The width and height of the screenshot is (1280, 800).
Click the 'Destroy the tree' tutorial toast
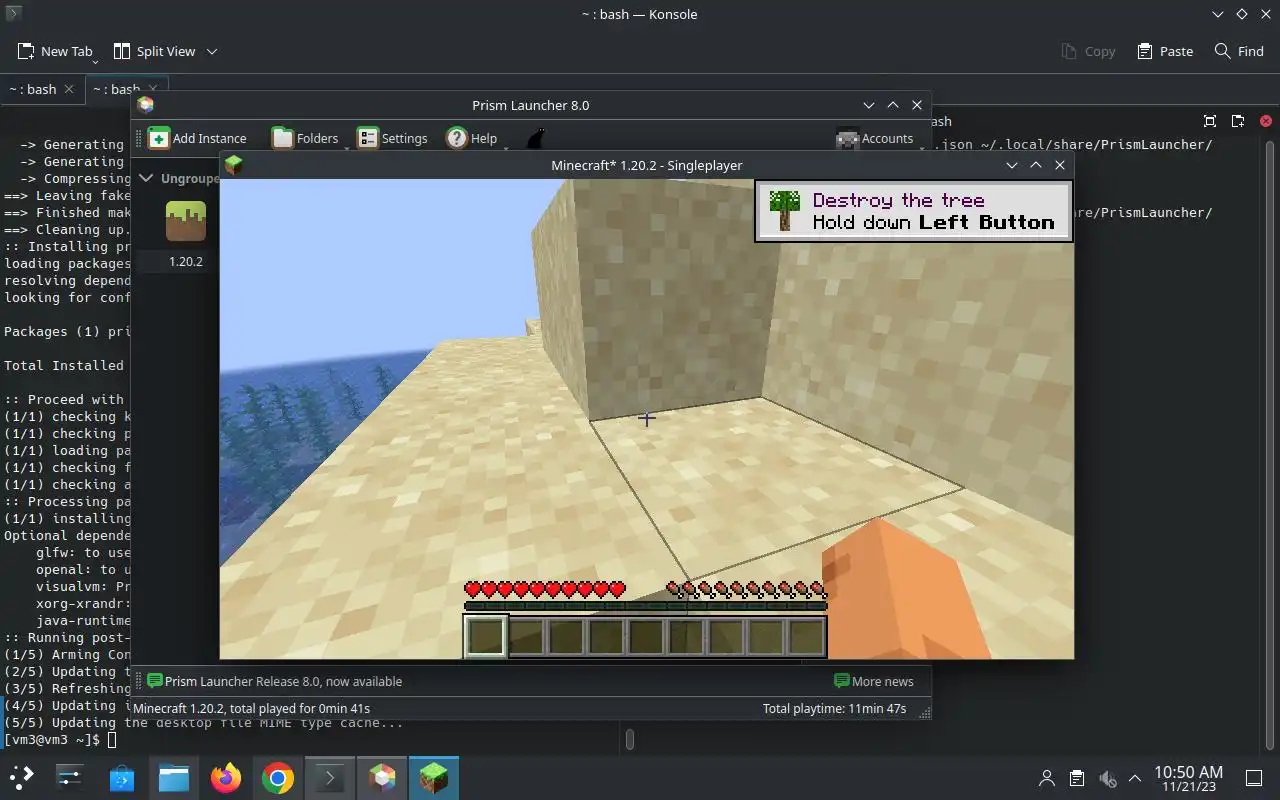[x=913, y=211]
